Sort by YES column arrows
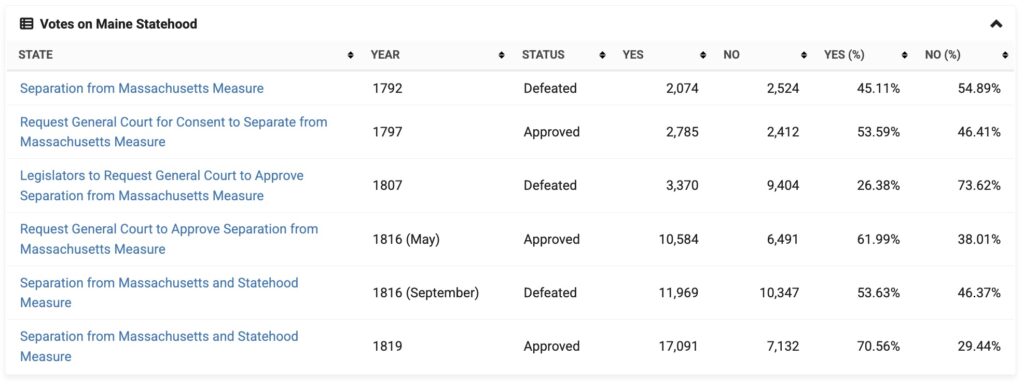The width and height of the screenshot is (1024, 386). (x=703, y=56)
